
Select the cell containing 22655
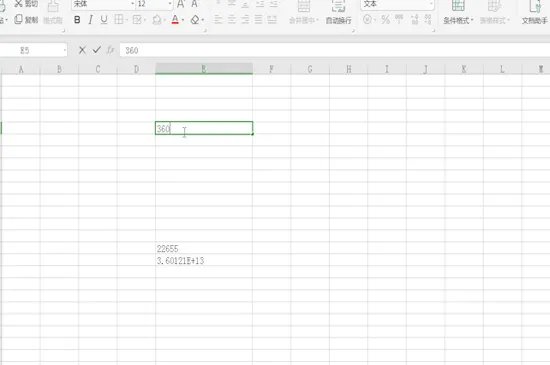(204, 249)
